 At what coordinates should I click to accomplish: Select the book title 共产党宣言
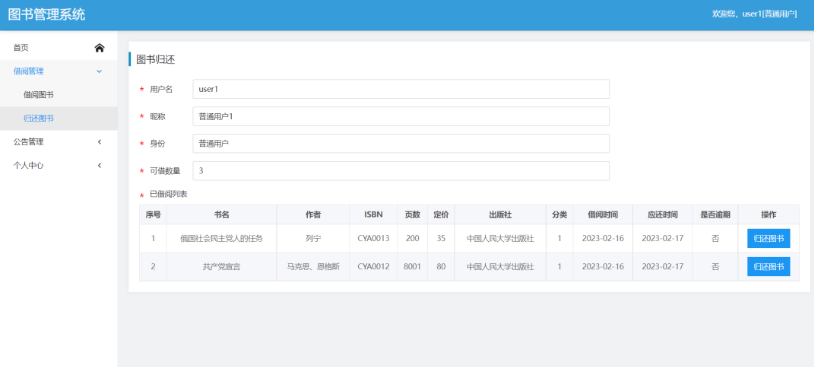pyautogui.click(x=222, y=267)
